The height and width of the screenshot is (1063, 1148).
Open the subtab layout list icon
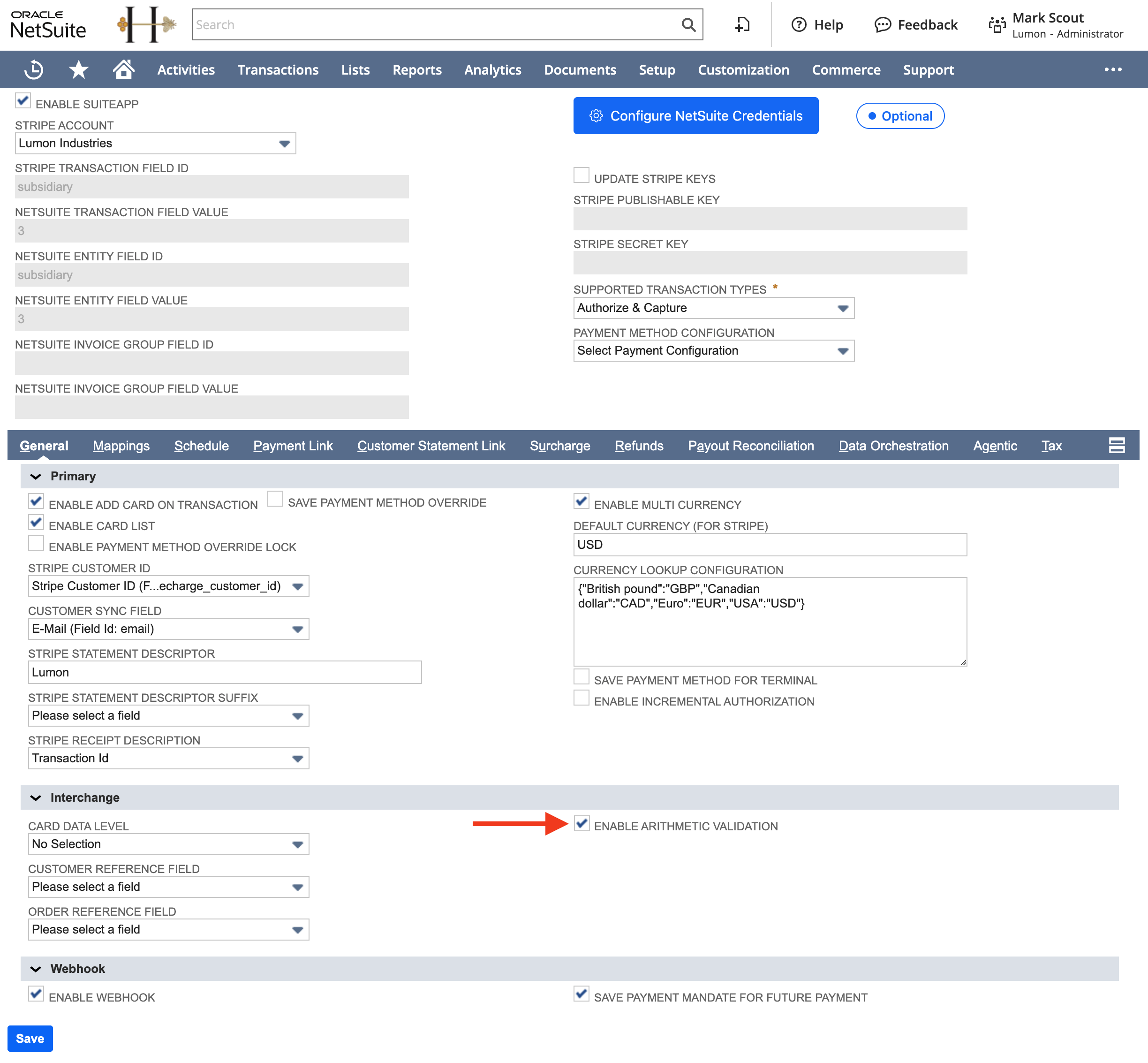1117,445
